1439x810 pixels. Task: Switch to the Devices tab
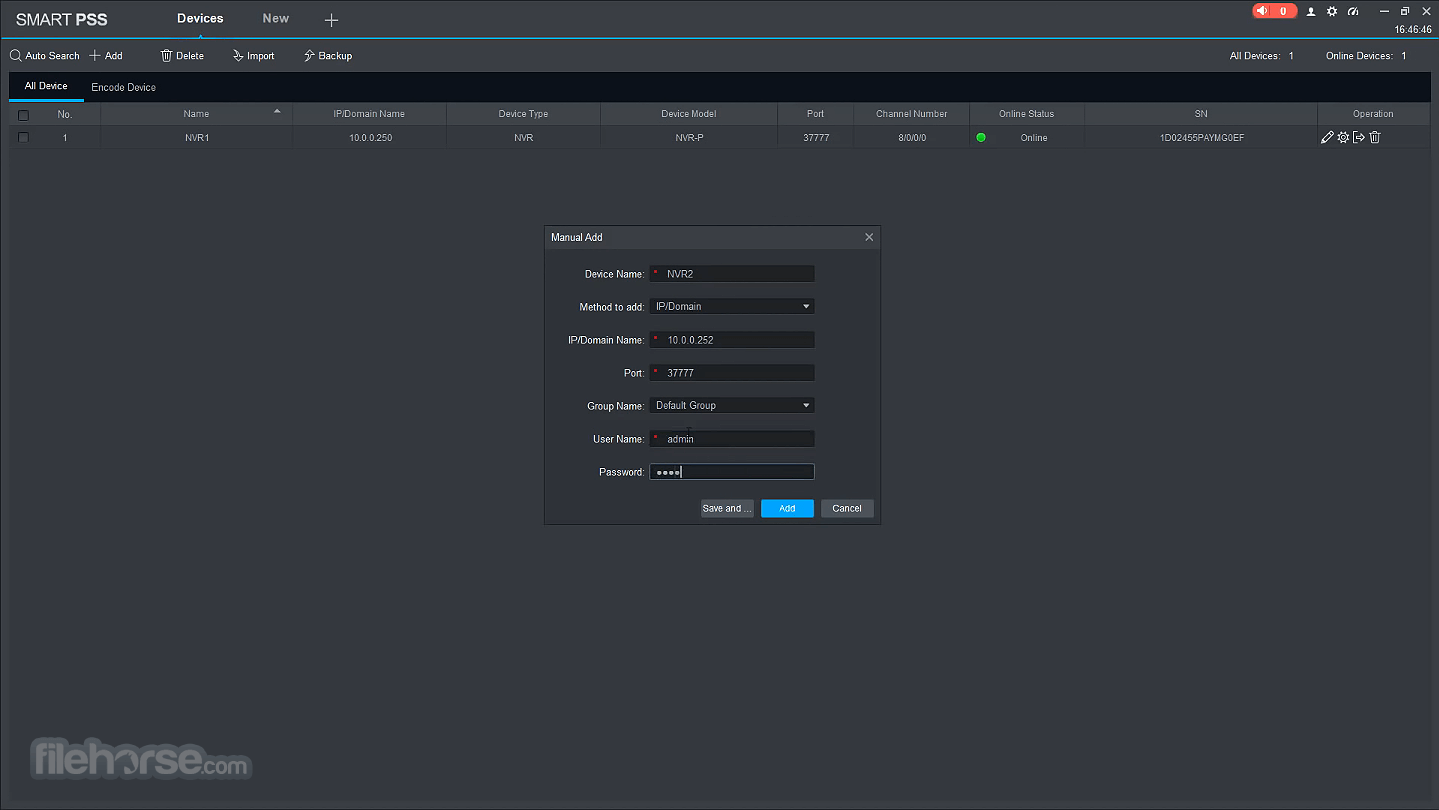click(200, 18)
